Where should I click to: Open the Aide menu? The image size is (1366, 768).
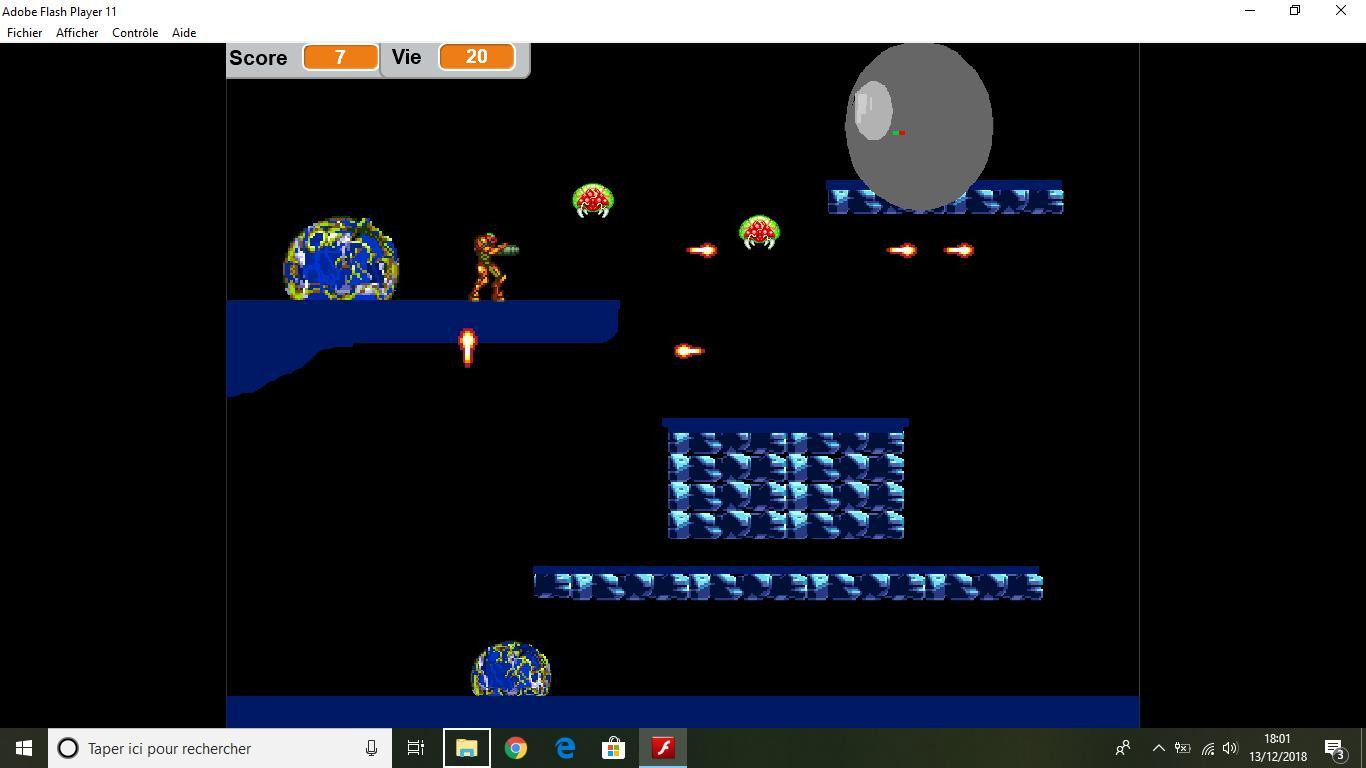point(184,33)
